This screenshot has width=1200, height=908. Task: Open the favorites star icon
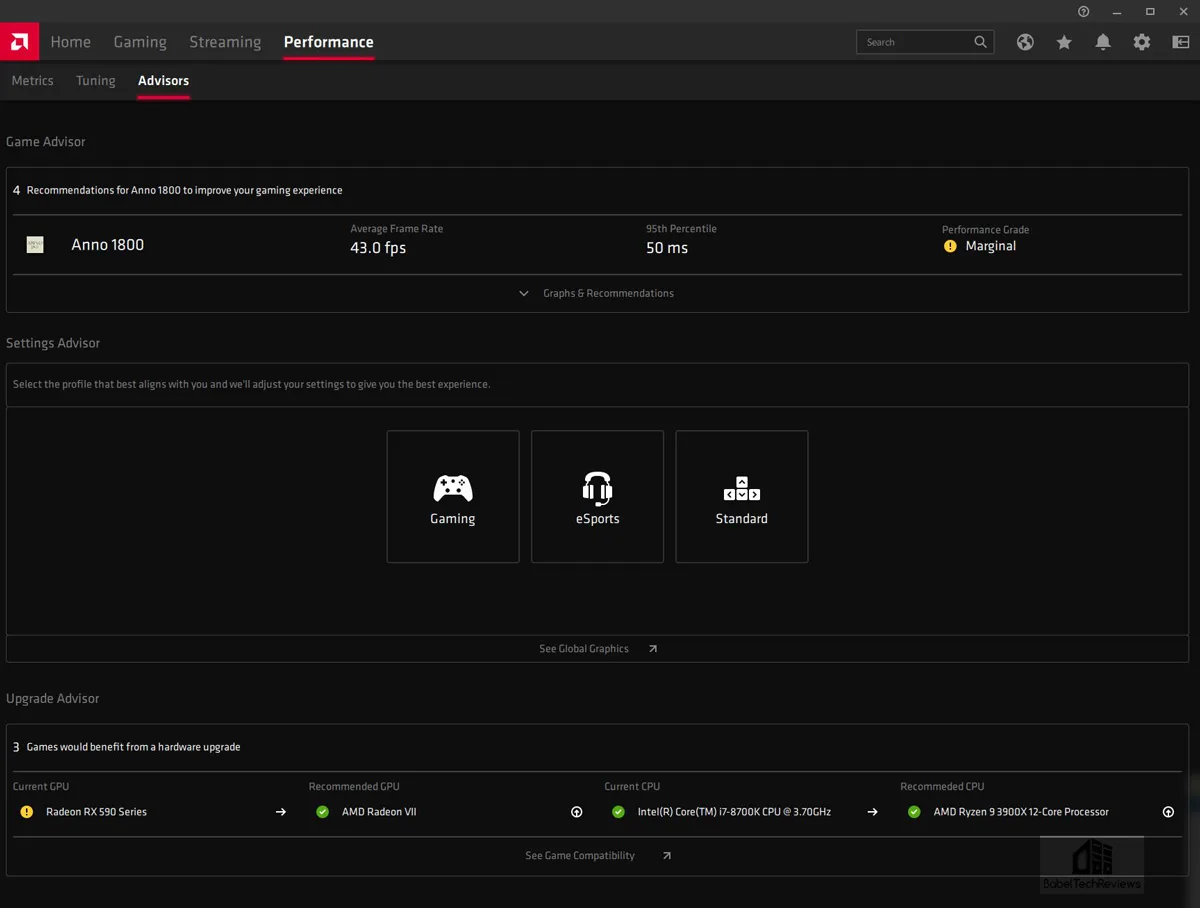(1064, 42)
